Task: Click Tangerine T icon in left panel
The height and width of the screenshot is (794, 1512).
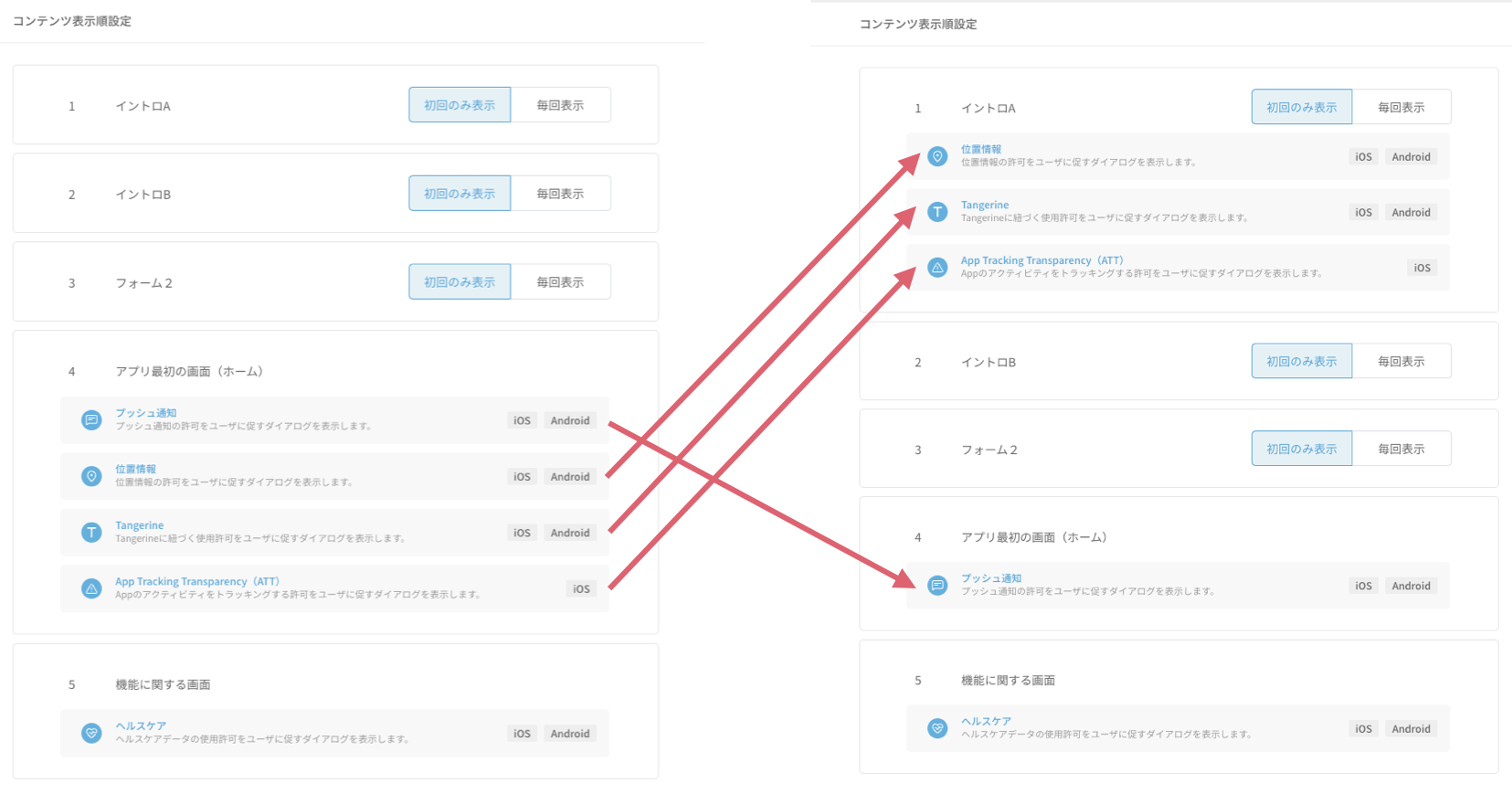Action: point(91,532)
